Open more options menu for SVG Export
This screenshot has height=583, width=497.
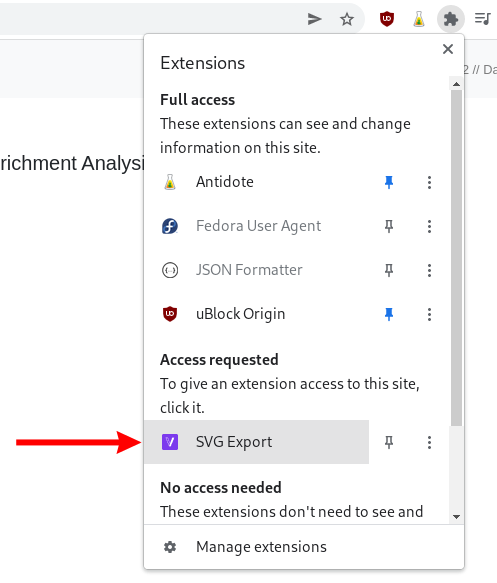429,442
